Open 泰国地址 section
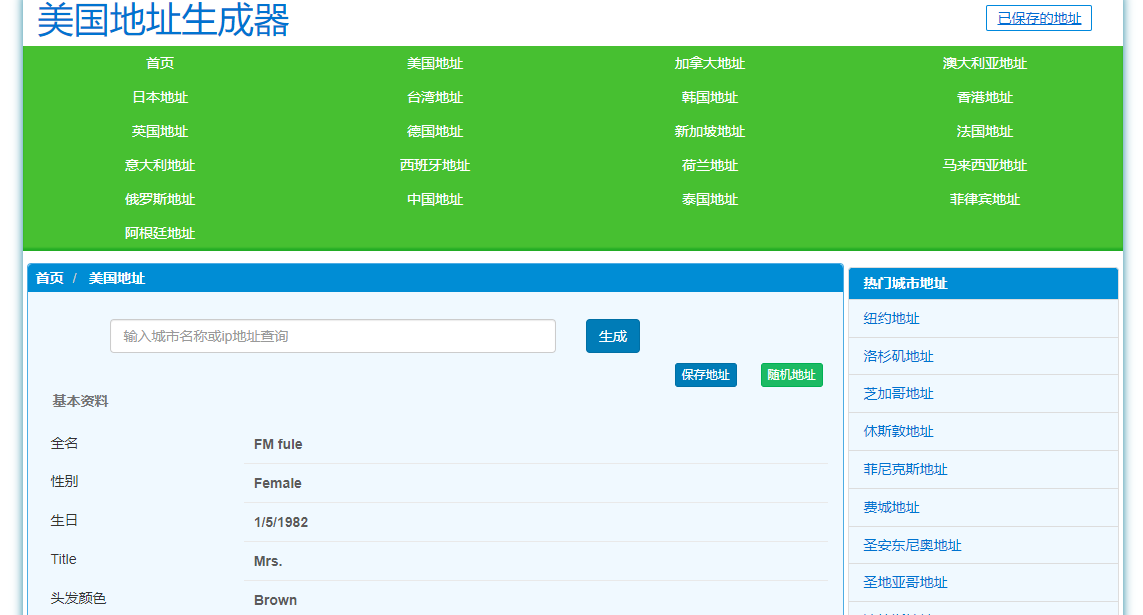Image resolution: width=1143 pixels, height=615 pixels. [x=709, y=199]
